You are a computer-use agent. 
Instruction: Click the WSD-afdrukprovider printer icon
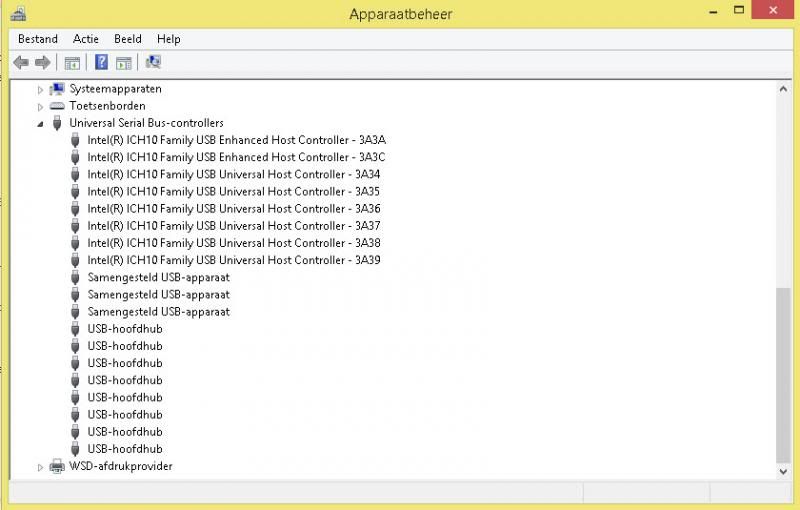point(57,466)
